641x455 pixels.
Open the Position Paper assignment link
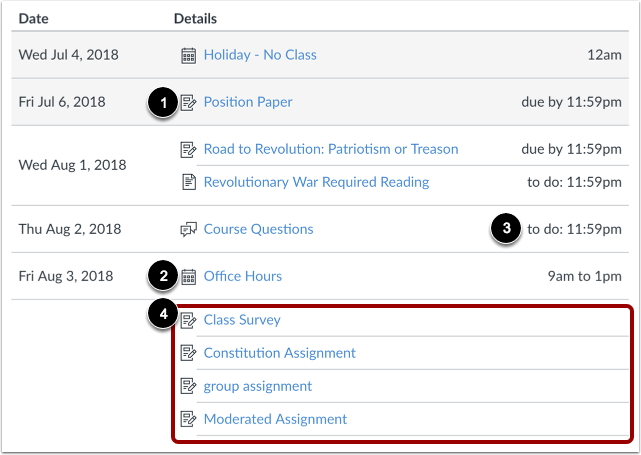tap(248, 102)
